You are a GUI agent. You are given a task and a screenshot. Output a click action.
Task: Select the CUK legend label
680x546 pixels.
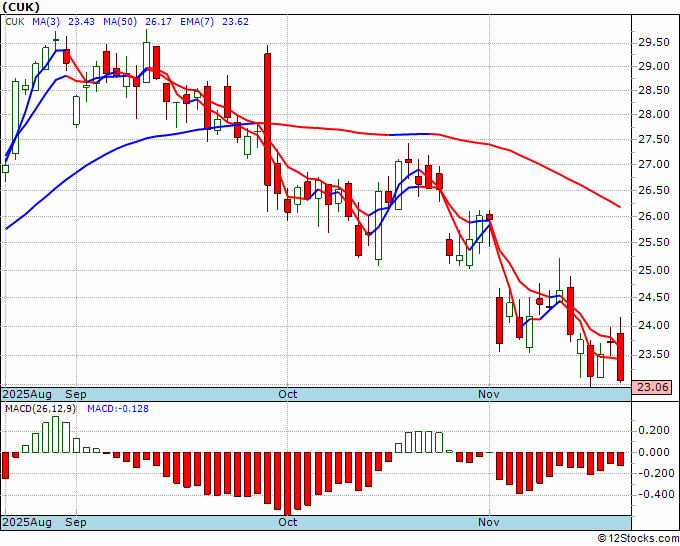point(15,22)
